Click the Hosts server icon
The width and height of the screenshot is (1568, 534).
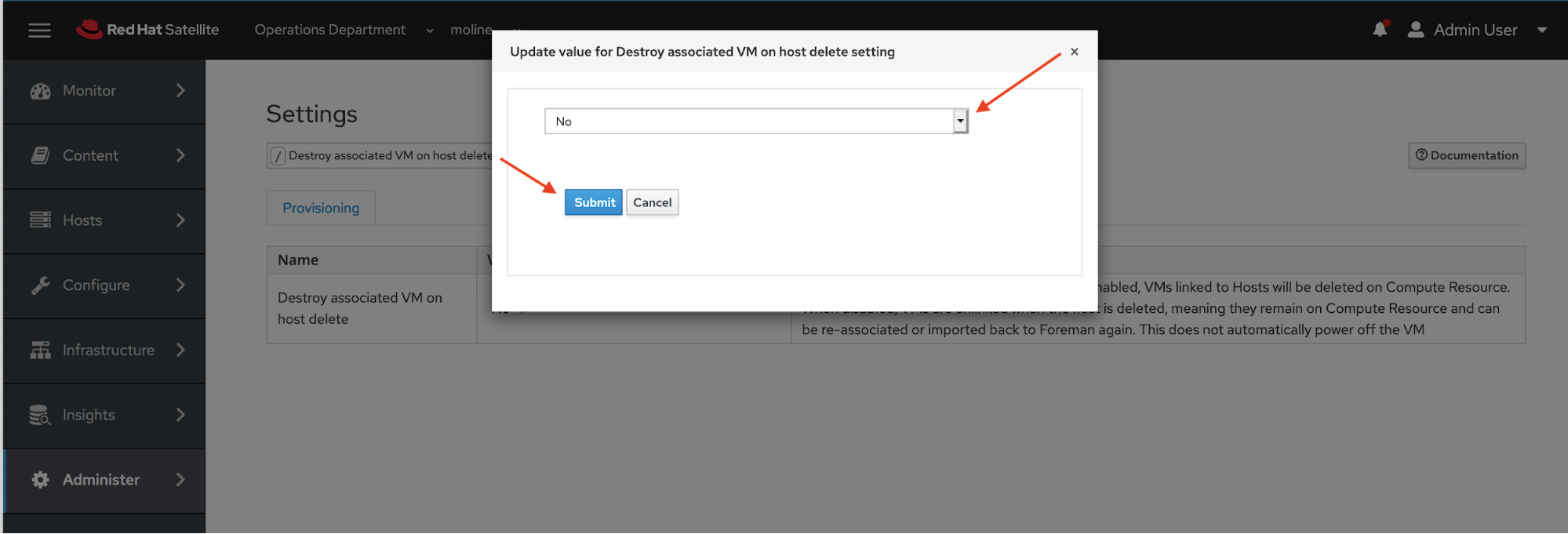pyautogui.click(x=40, y=220)
